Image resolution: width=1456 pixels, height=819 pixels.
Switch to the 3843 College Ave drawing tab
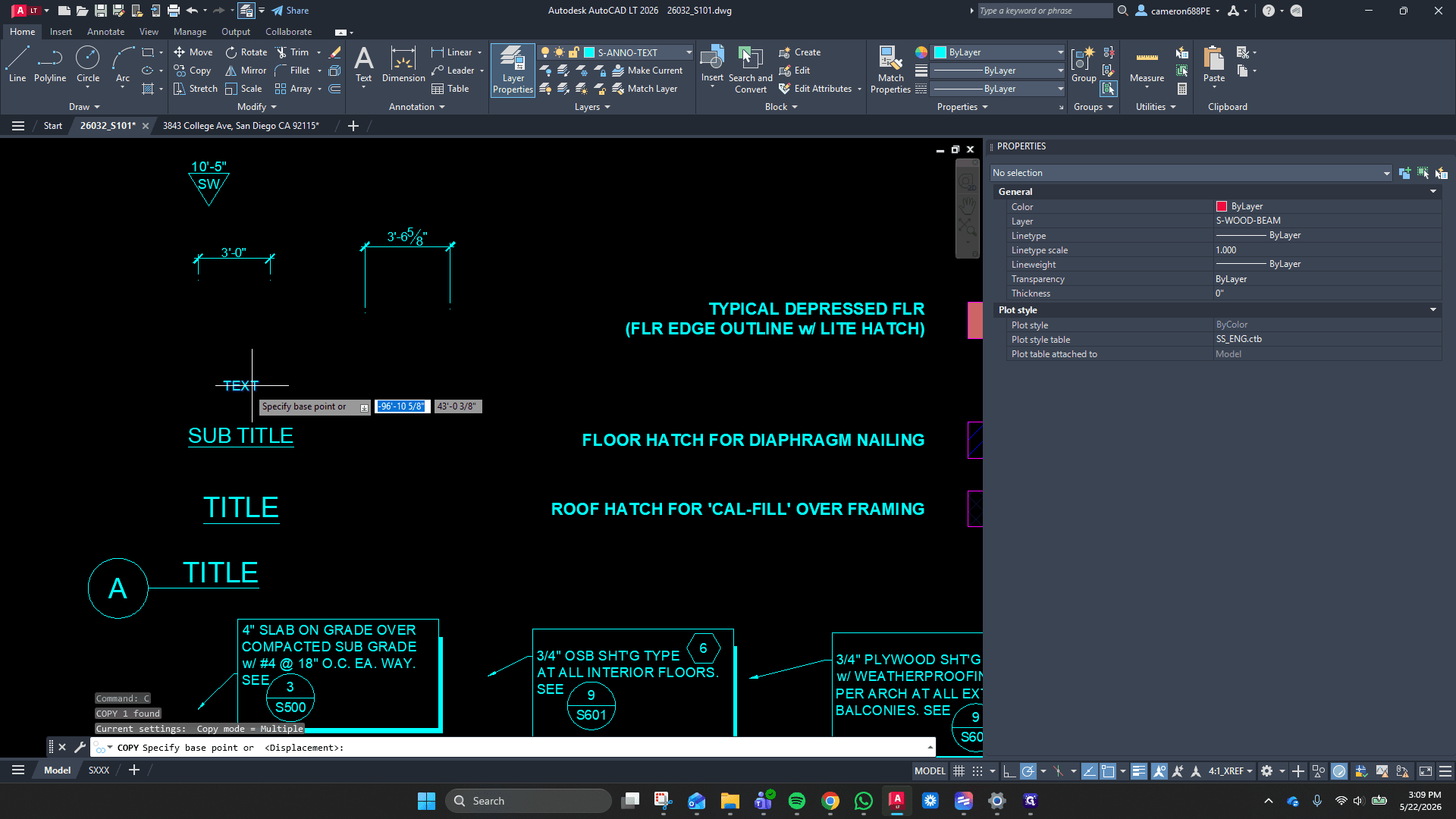(x=241, y=126)
